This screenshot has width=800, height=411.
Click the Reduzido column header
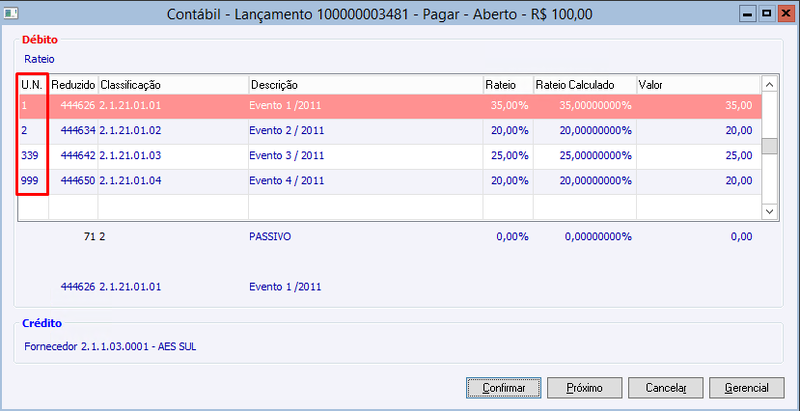tap(73, 85)
